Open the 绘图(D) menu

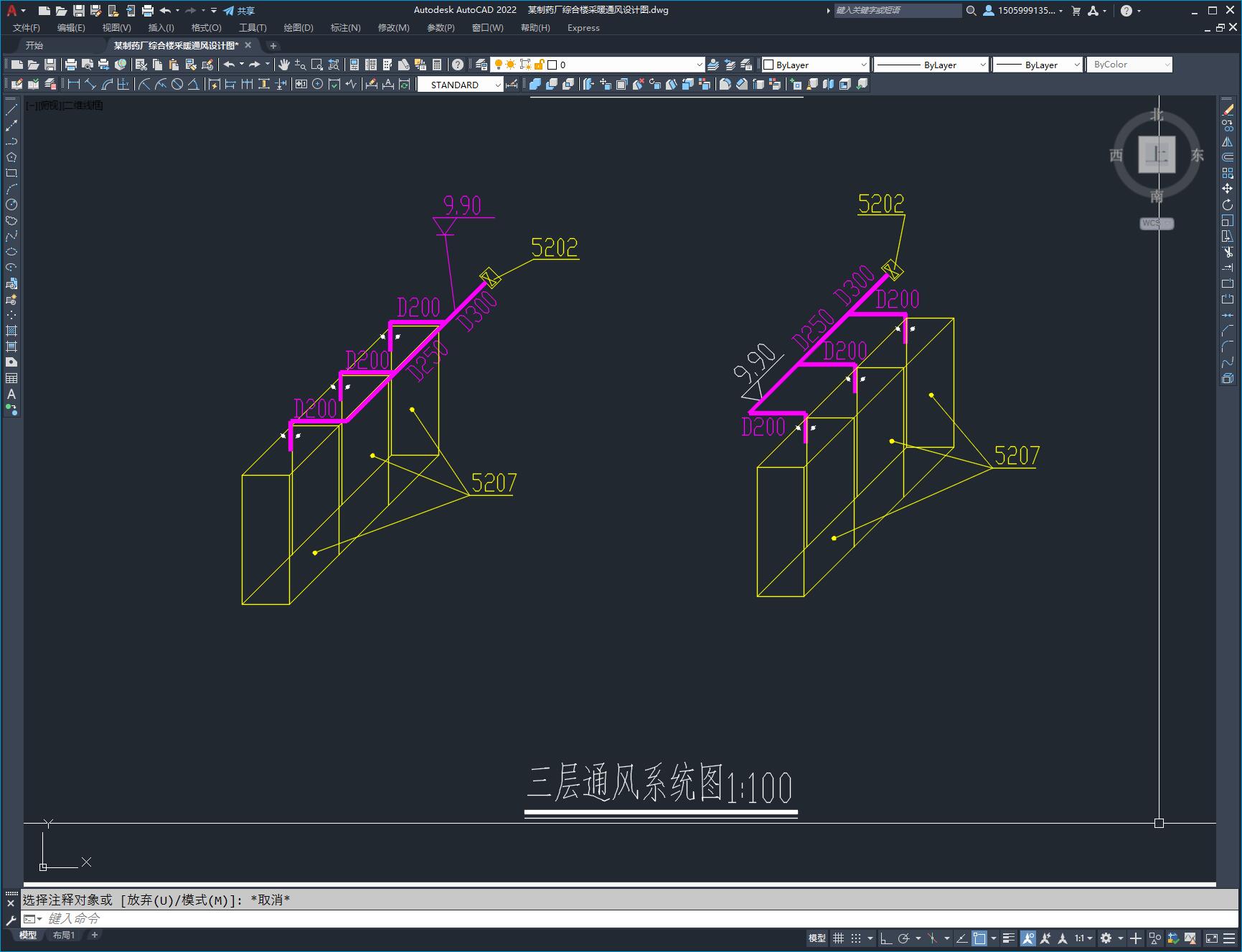click(298, 27)
